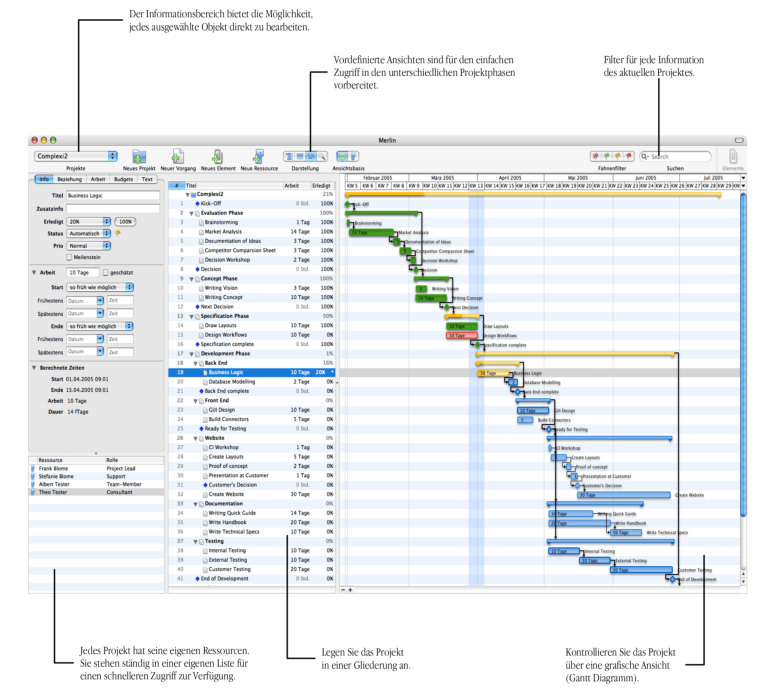Collapse the Website group triangle
Viewport: 768px width, 689px height.
[x=195, y=439]
